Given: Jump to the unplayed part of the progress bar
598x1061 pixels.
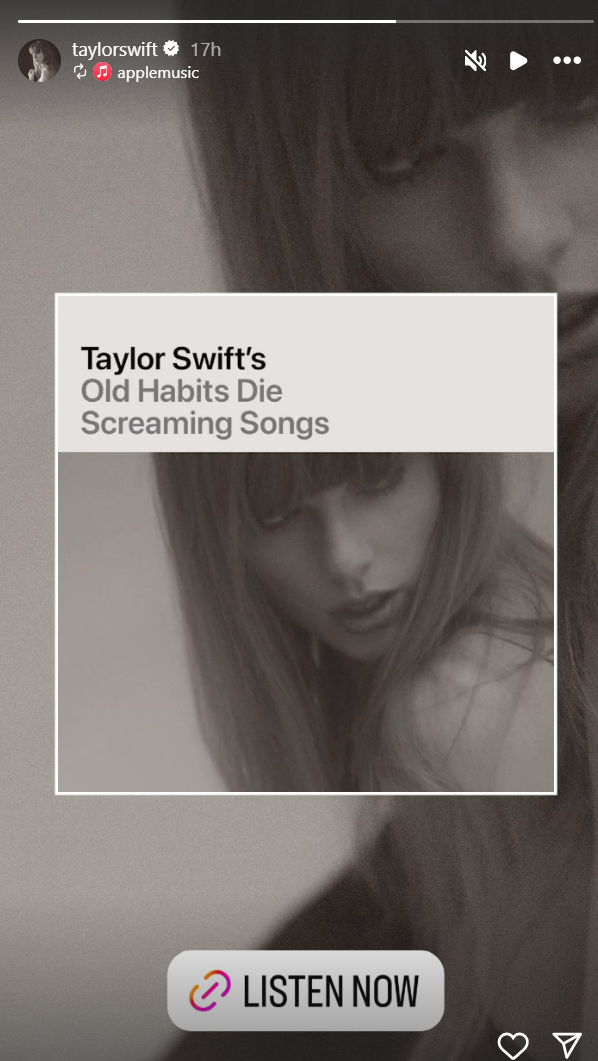Looking at the screenshot, I should click(x=494, y=22).
